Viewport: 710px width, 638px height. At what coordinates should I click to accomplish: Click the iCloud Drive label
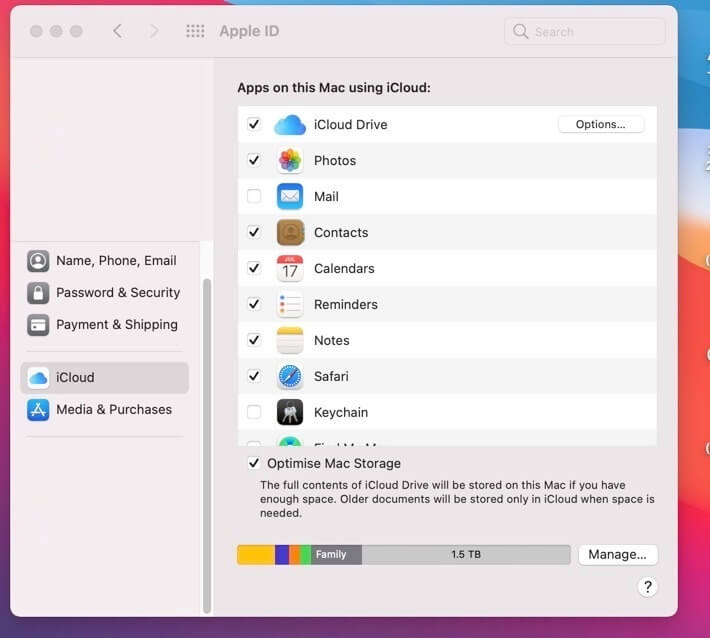click(350, 125)
